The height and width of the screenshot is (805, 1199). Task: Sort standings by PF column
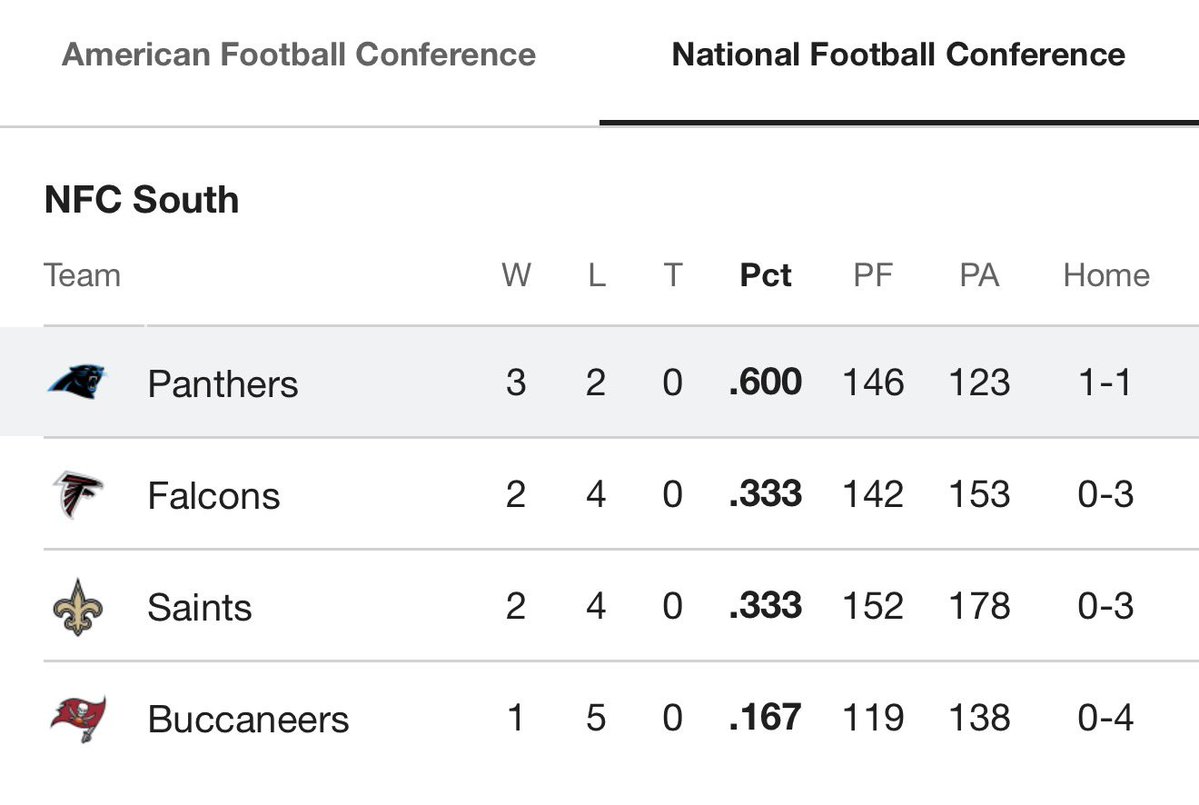872,275
